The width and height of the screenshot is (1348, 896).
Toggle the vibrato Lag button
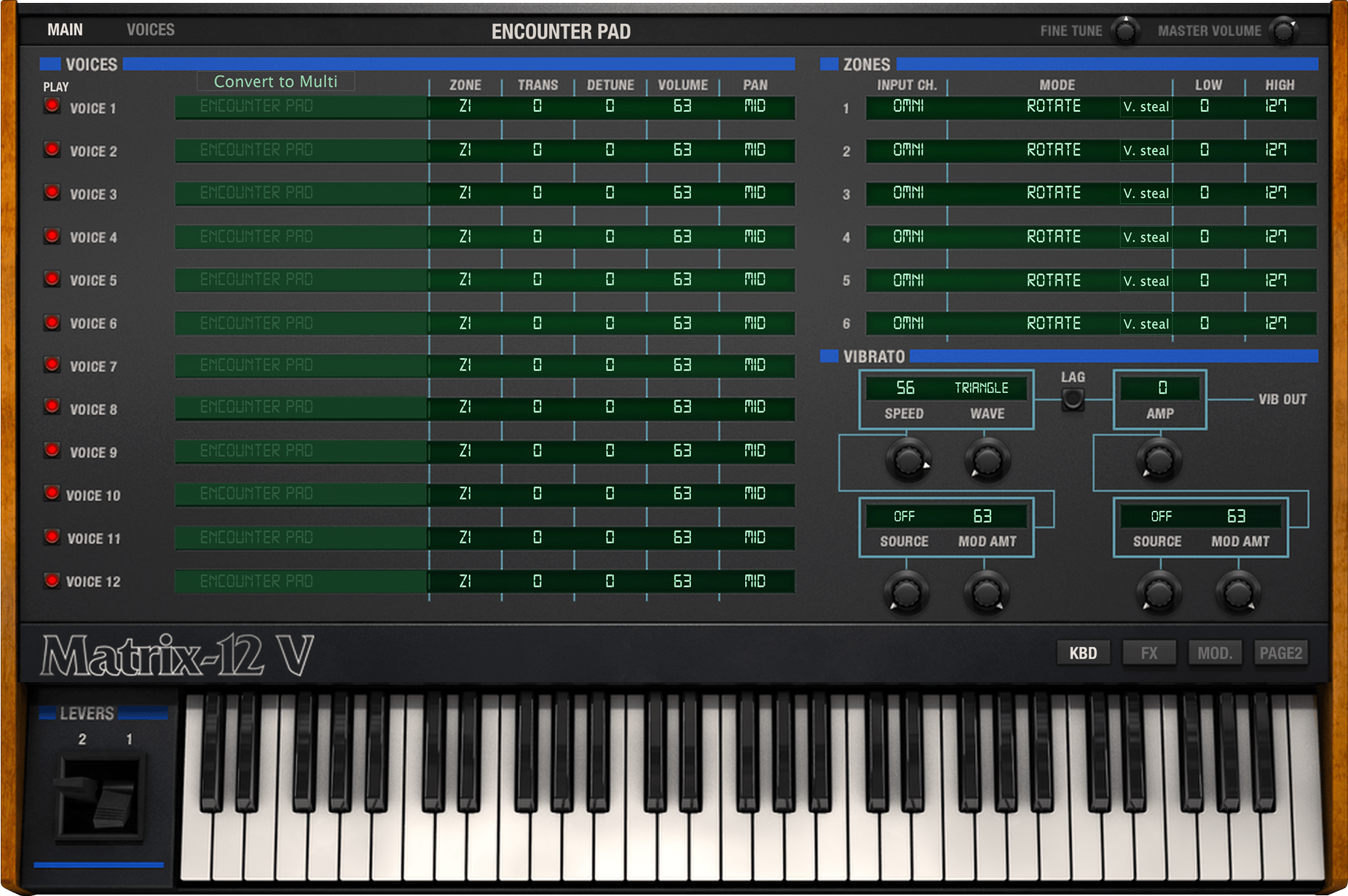coord(1073,399)
